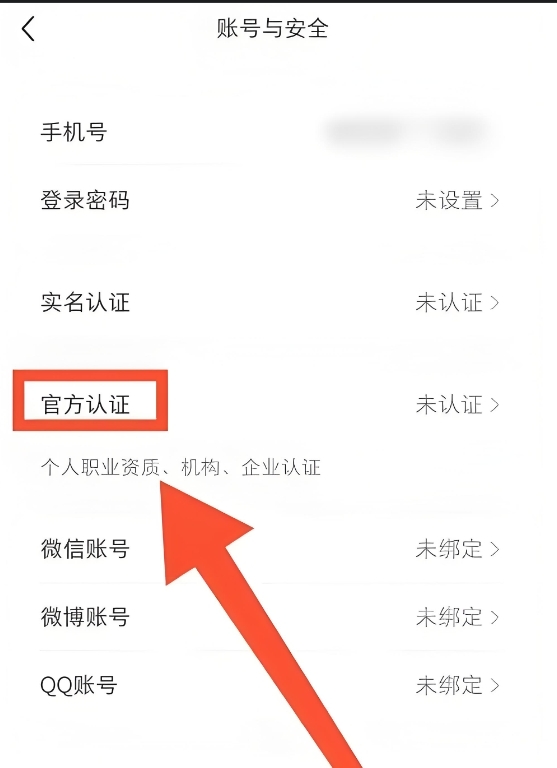The height and width of the screenshot is (768, 557).
Task: Open the 手机号 phone number row
Action: click(278, 132)
